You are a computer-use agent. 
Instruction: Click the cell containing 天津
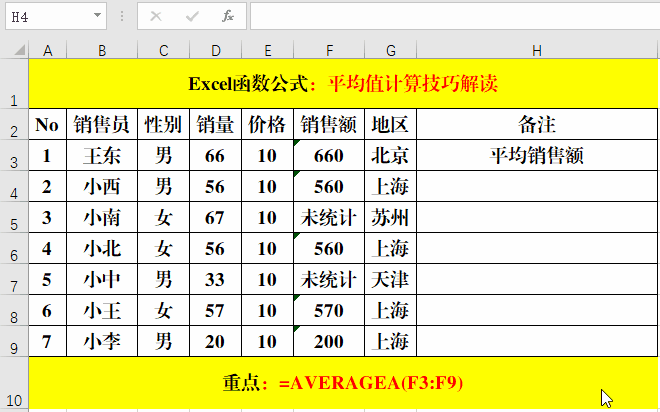(x=390, y=279)
